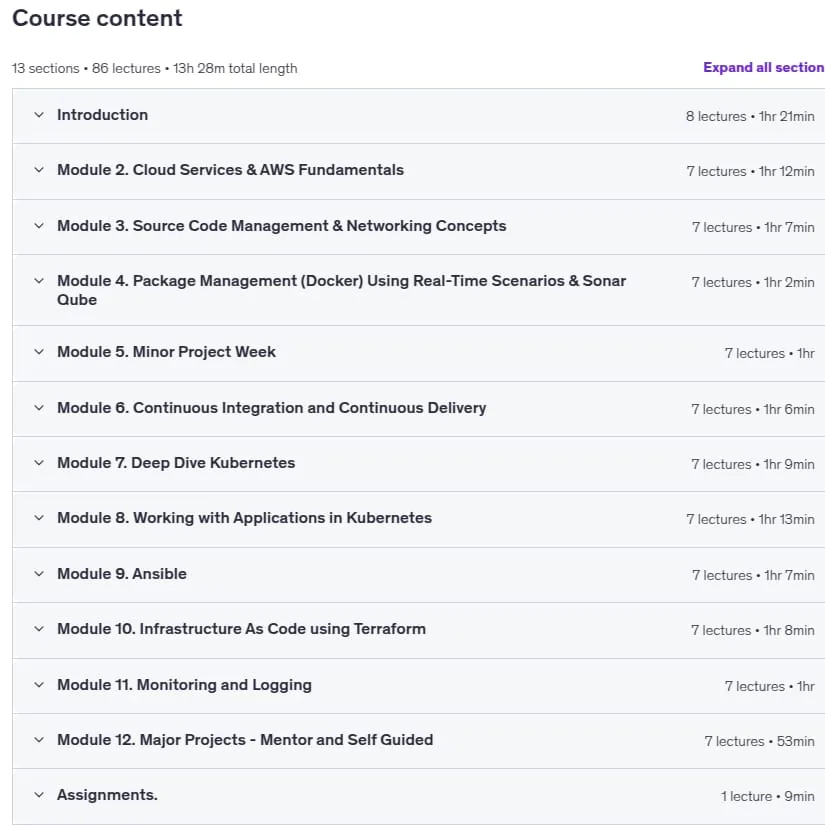The width and height of the screenshot is (825, 825).
Task: Expand Module 7 Deep Dive Kubernetes chevron
Action: click(x=39, y=463)
